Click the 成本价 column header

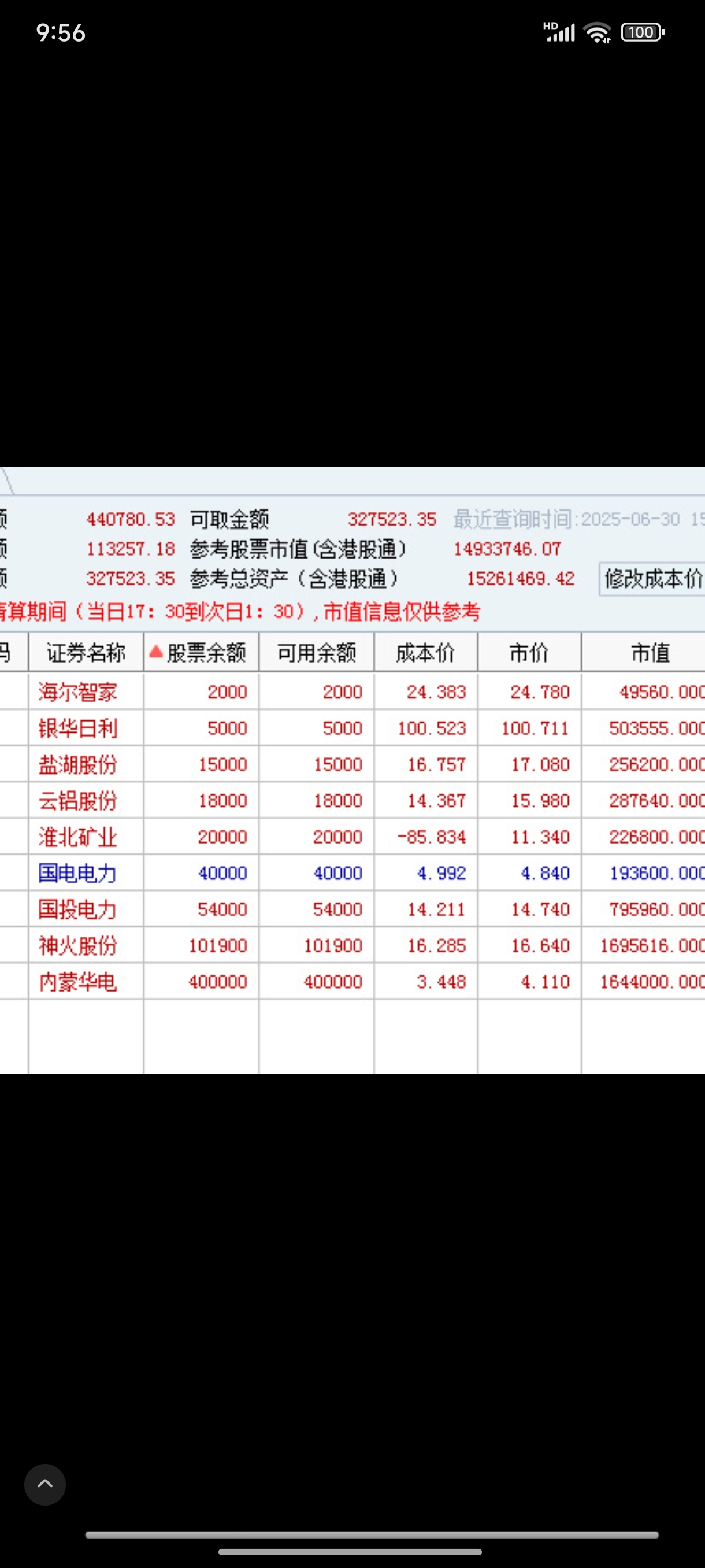(426, 652)
